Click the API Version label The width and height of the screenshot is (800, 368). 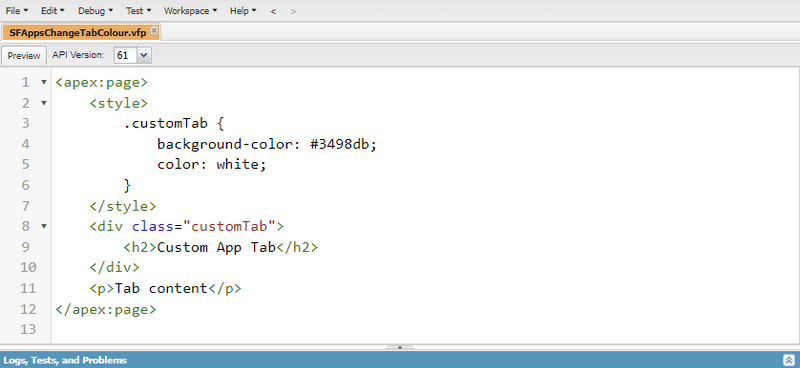[x=78, y=55]
